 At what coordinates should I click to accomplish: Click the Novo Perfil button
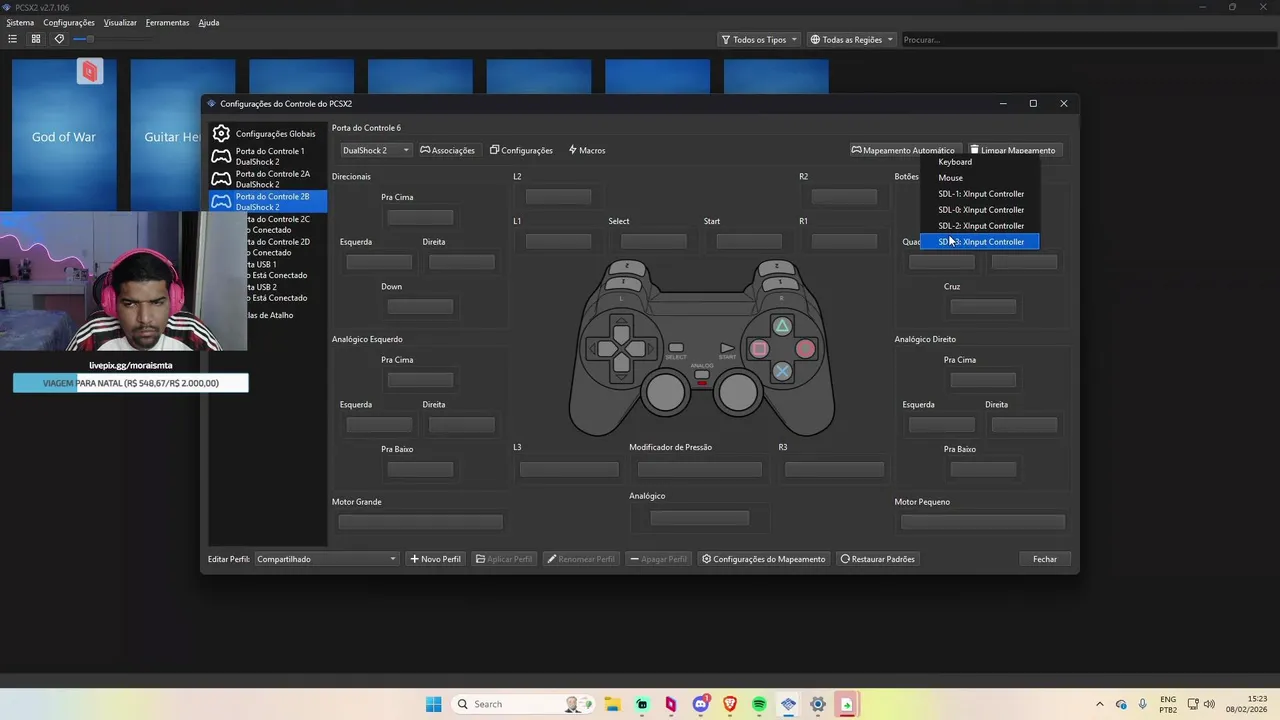435,559
